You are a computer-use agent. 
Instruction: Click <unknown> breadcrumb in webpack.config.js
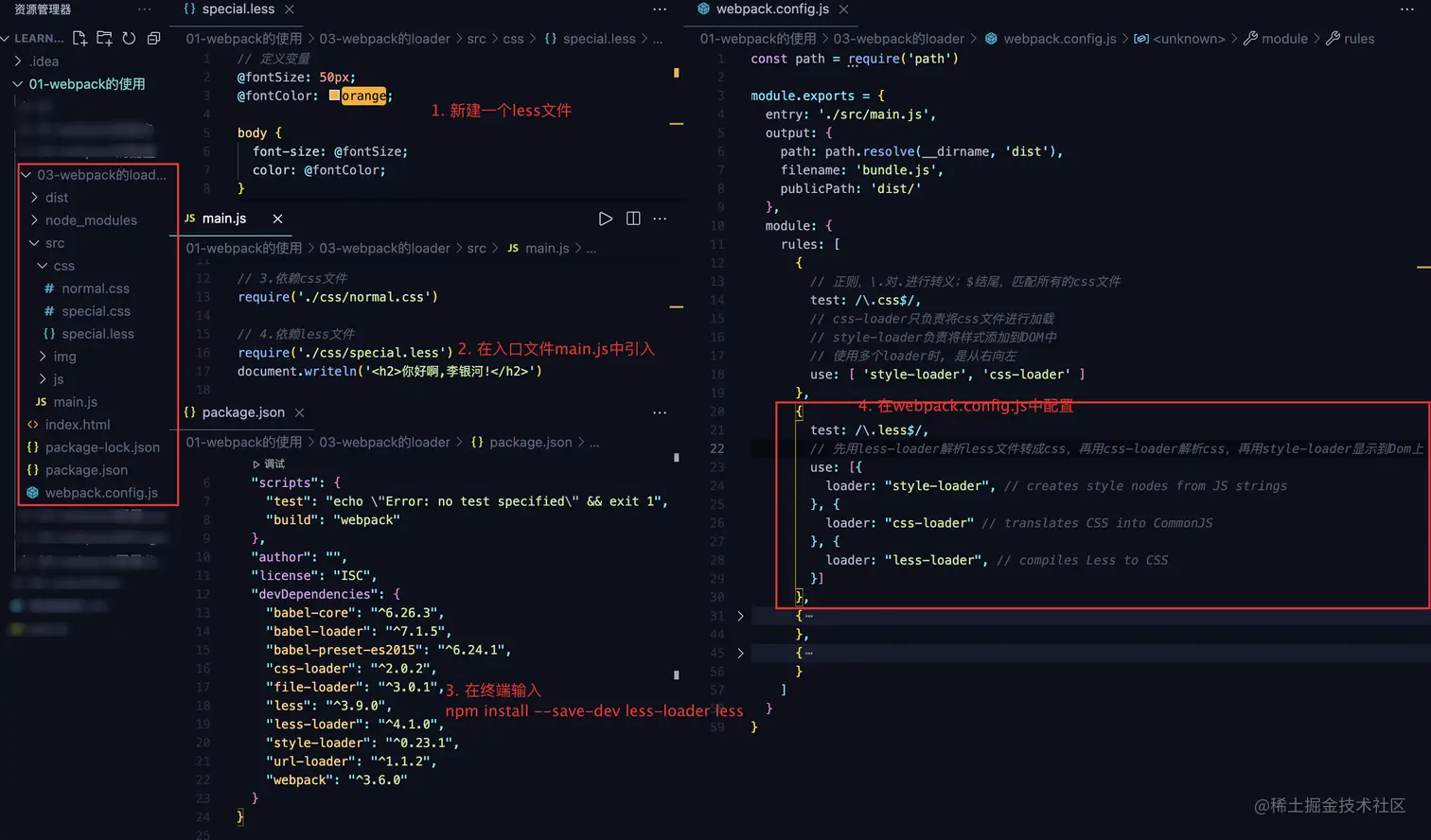click(1189, 39)
